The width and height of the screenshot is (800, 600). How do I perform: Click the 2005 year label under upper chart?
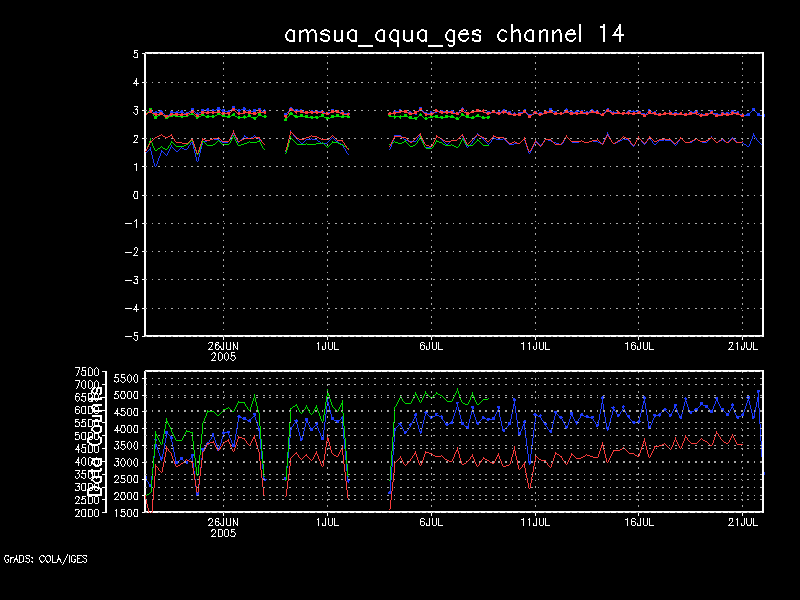[223, 357]
